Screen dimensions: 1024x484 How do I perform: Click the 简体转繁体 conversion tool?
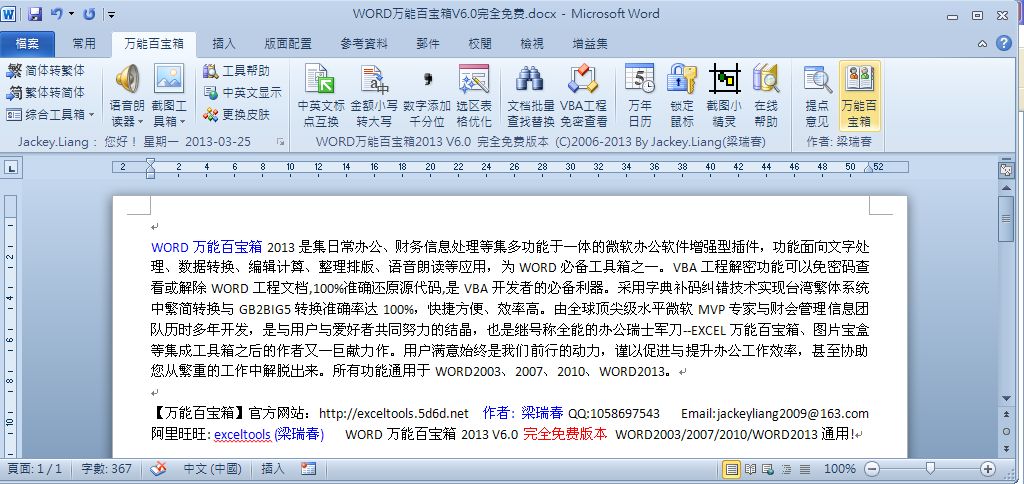46,71
